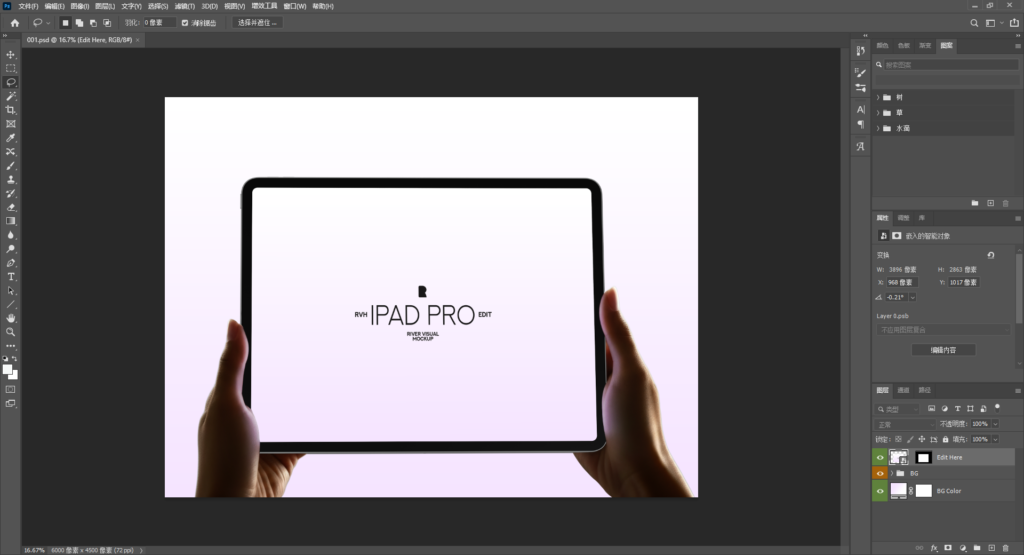Viewport: 1024px width, 555px height.
Task: Delete layer trash icon in Layers panel
Action: tap(1006, 548)
